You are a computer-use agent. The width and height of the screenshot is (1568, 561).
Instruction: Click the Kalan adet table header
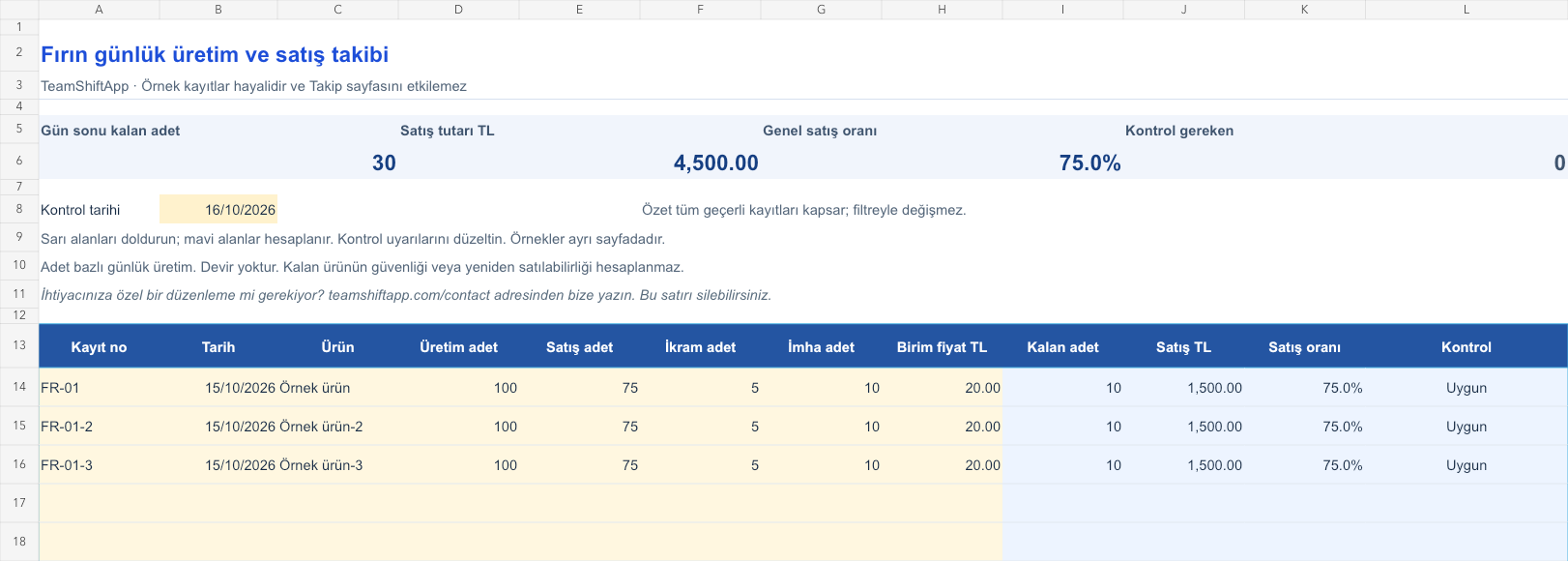tap(1062, 347)
